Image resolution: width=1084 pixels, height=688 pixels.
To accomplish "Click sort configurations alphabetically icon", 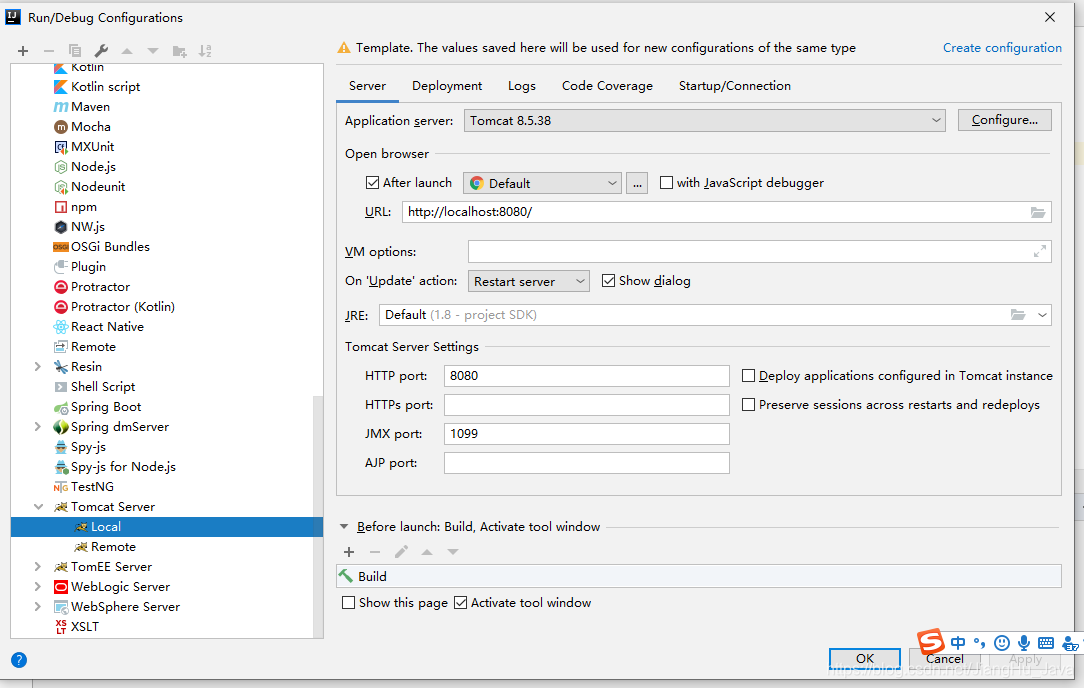I will pyautogui.click(x=205, y=51).
